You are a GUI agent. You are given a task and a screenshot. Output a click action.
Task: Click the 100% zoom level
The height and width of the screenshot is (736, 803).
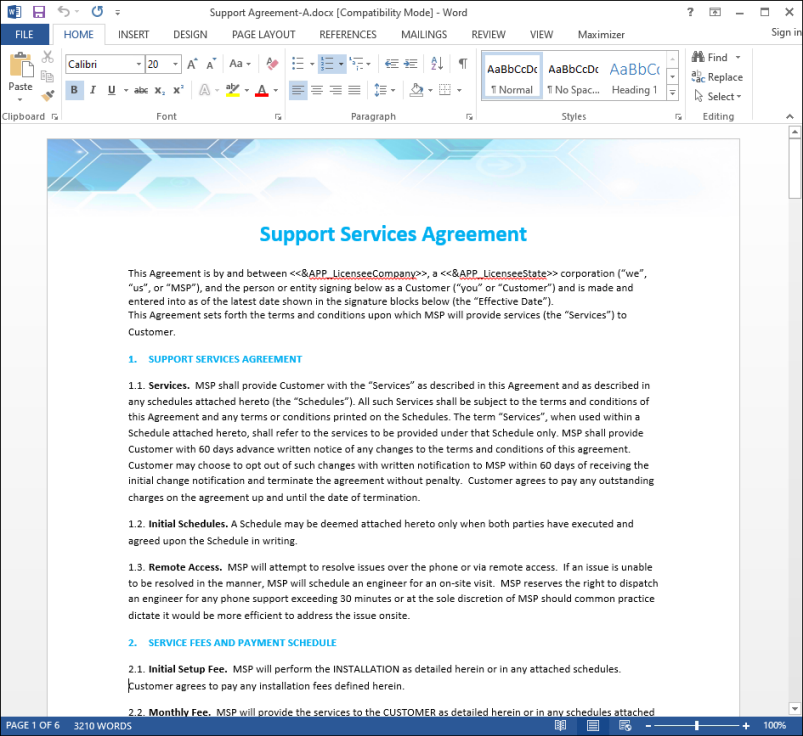pyautogui.click(x=774, y=726)
